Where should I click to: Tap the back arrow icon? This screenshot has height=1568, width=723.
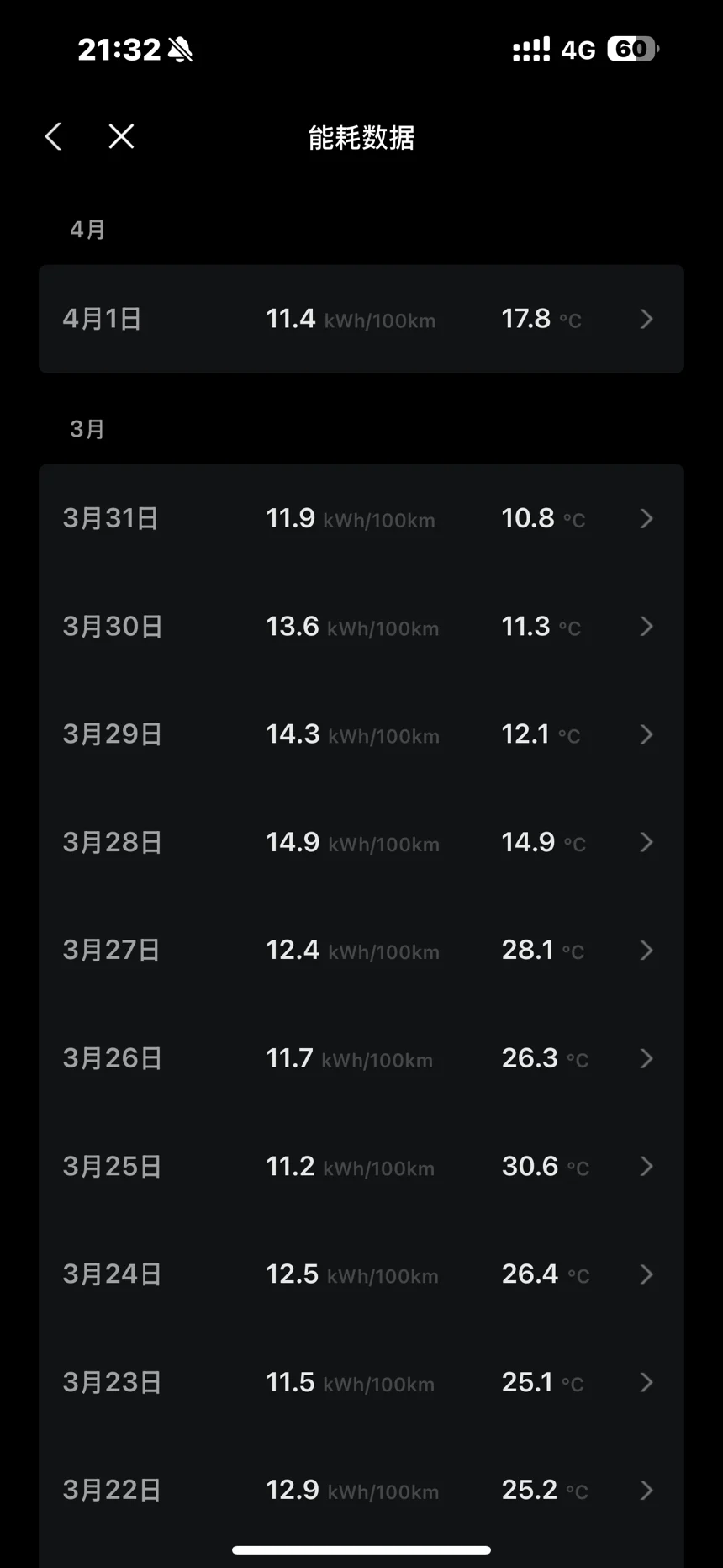(x=54, y=136)
